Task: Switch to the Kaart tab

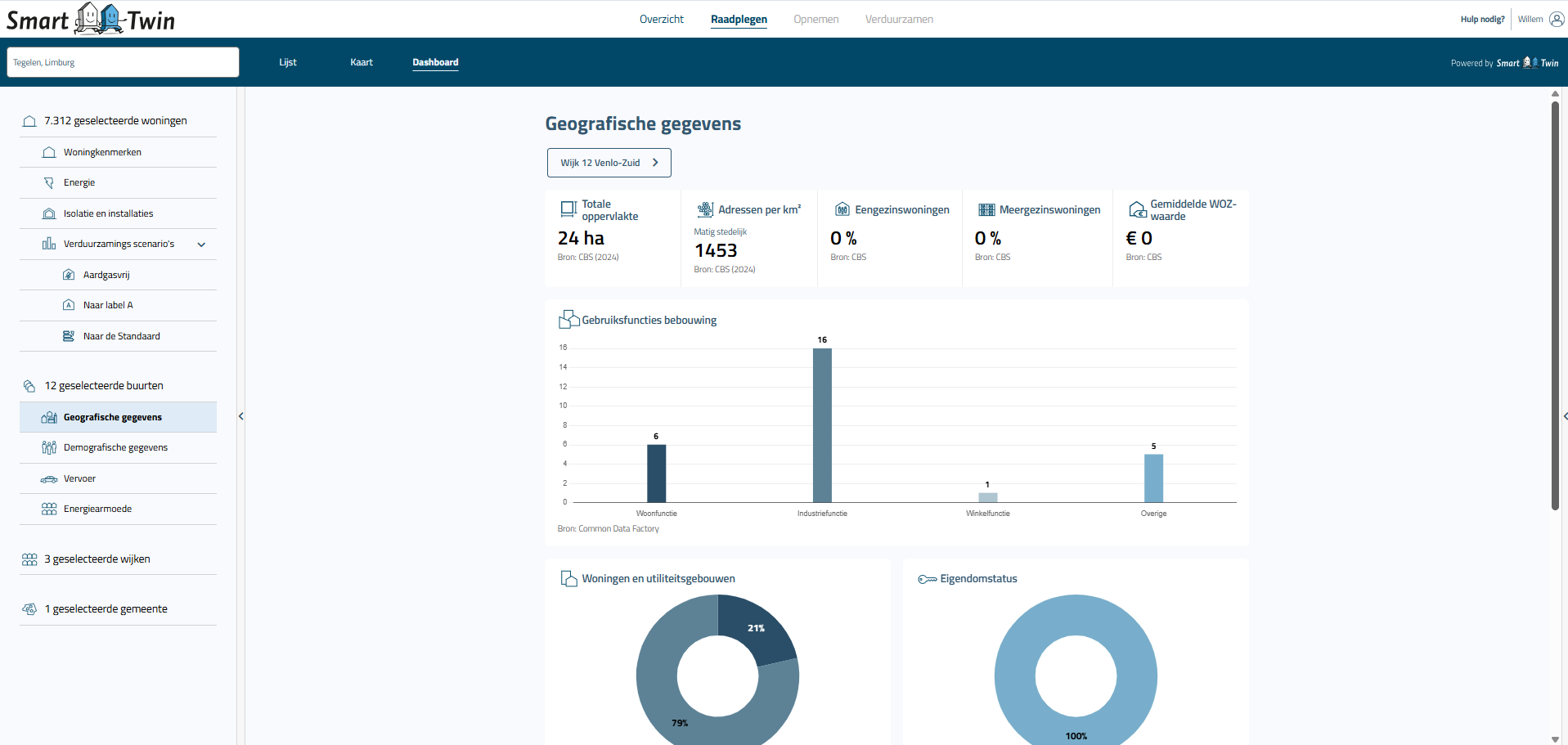Action: (361, 62)
